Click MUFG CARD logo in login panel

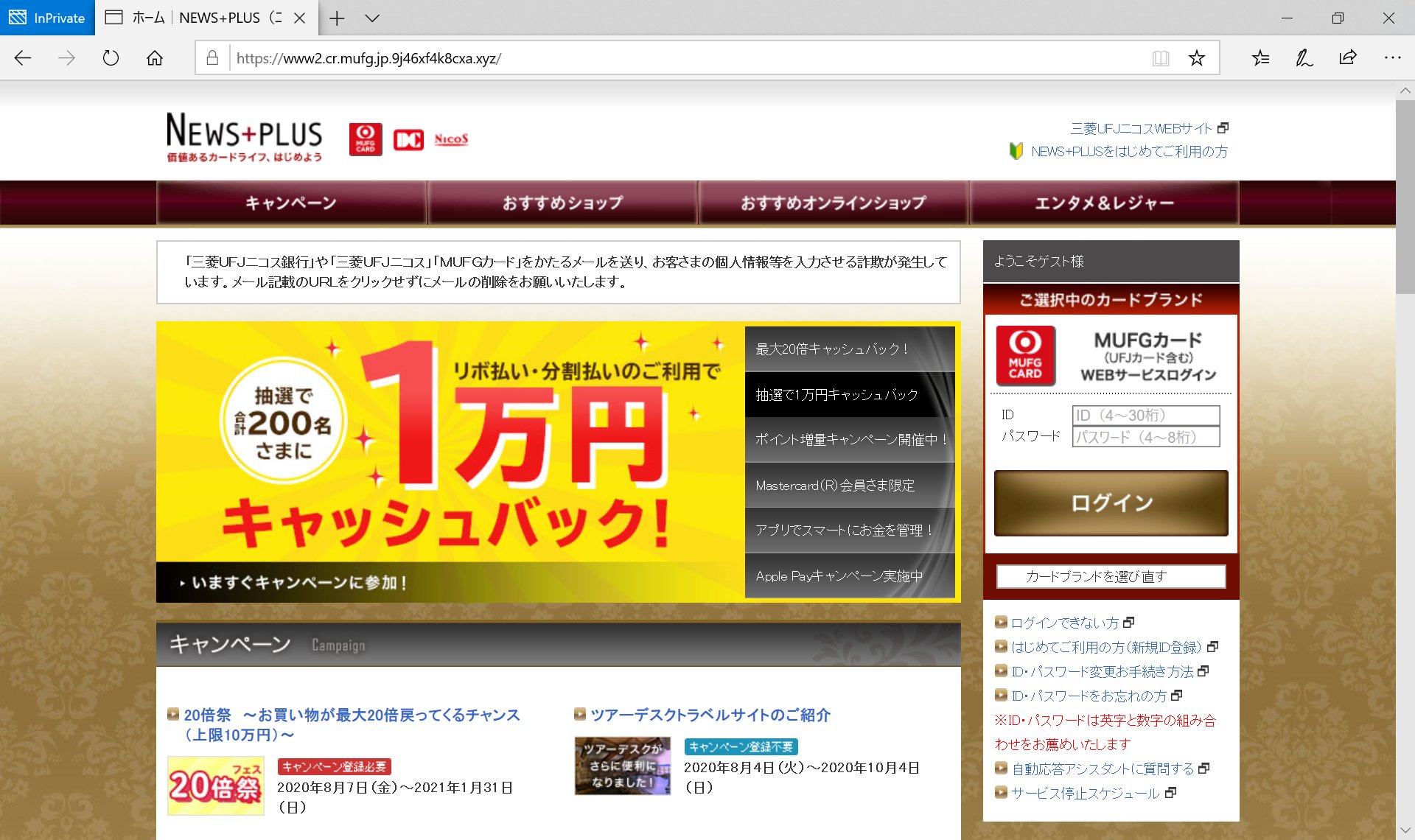pyautogui.click(x=1026, y=356)
